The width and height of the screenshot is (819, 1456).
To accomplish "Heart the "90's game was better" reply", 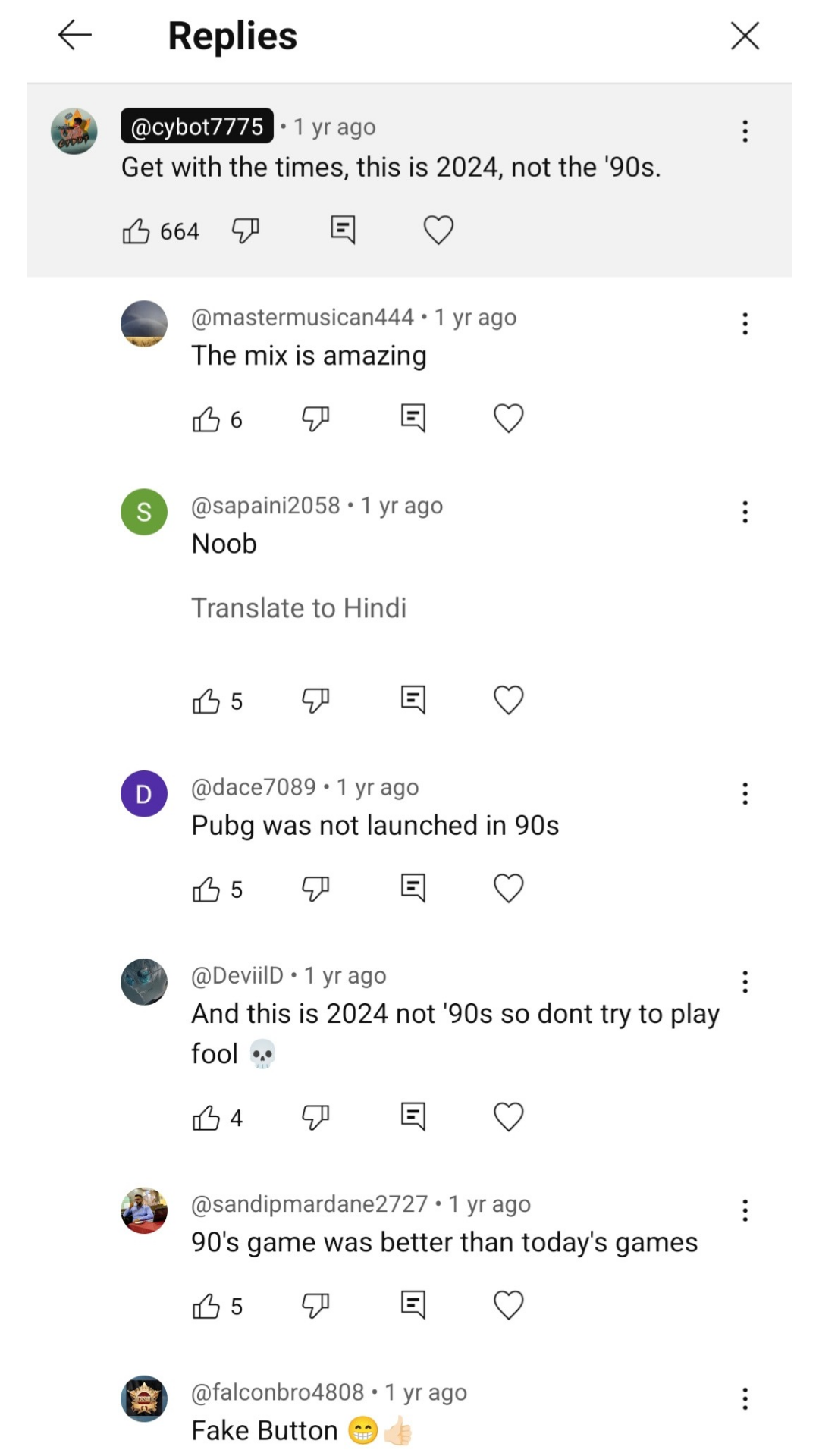I will pos(508,1305).
